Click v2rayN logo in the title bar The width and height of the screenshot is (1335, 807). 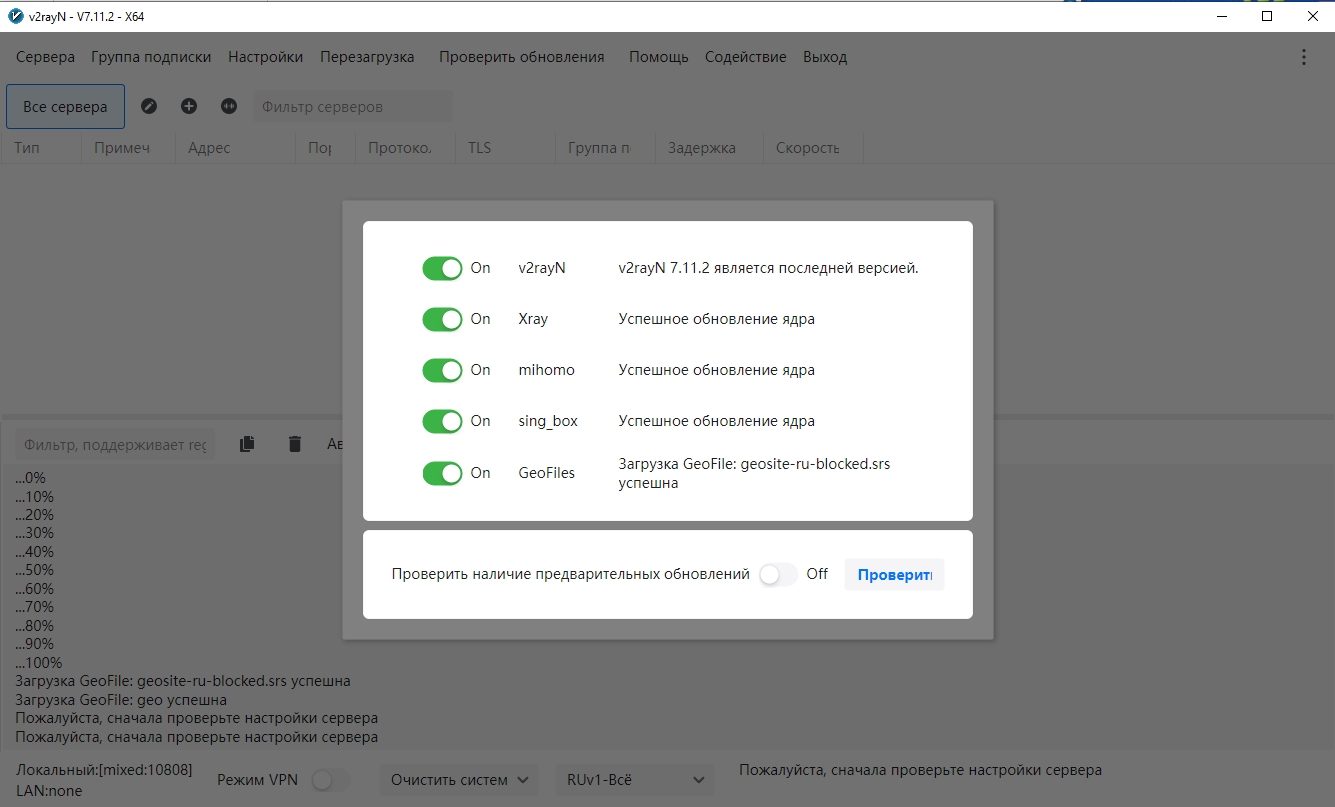point(14,16)
